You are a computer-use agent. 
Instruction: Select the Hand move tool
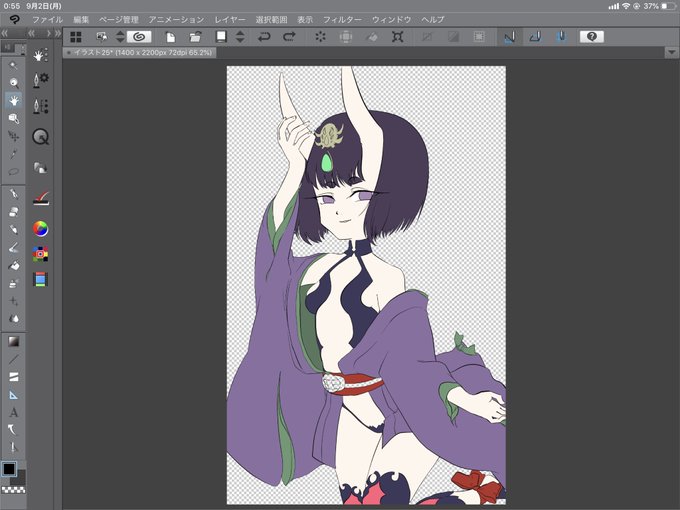pos(13,100)
